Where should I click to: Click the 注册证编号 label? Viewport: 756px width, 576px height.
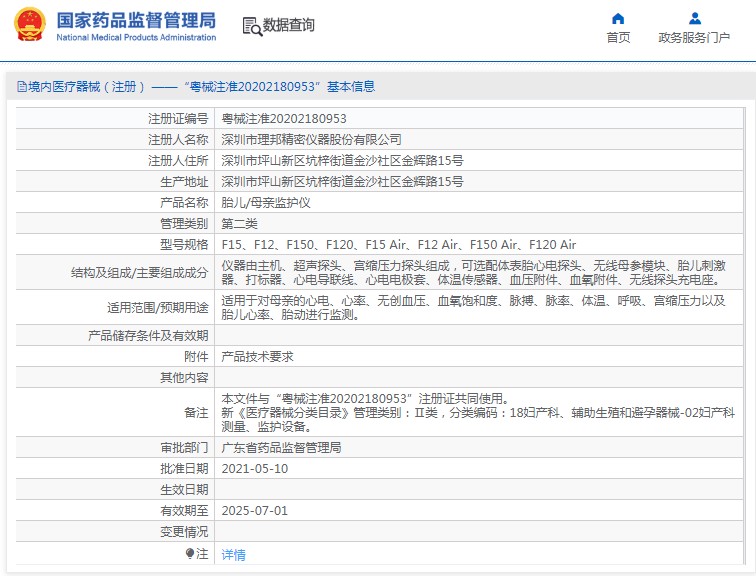click(178, 119)
